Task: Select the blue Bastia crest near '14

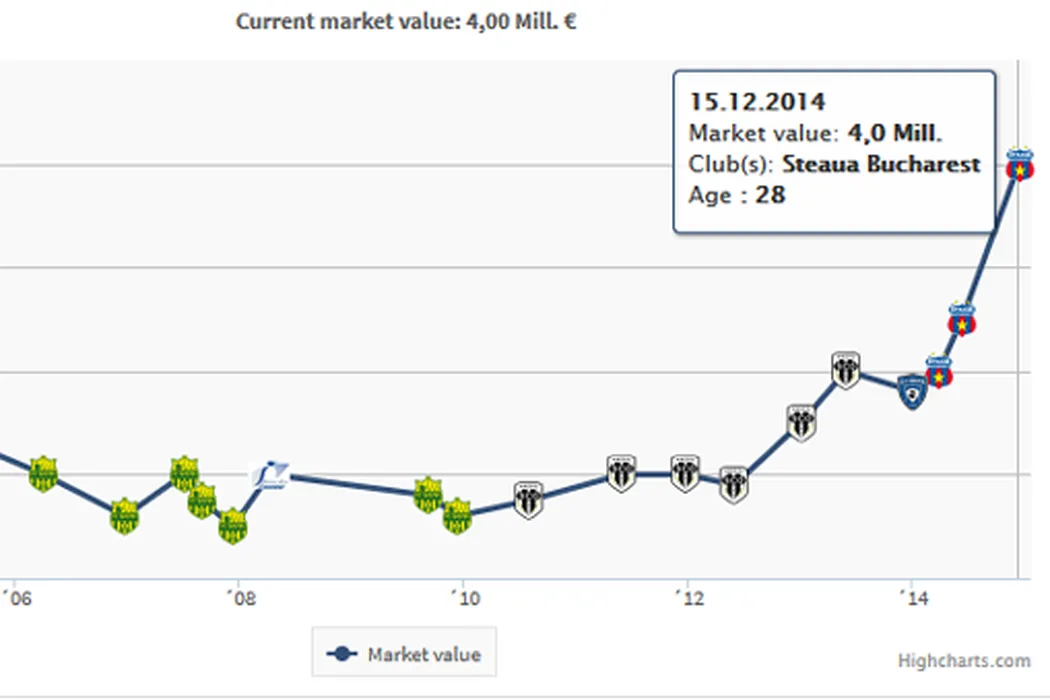Action: pyautogui.click(x=912, y=393)
